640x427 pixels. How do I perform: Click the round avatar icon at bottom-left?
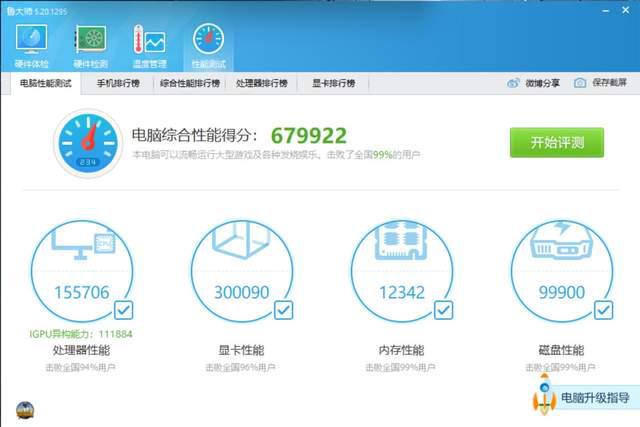(25, 410)
